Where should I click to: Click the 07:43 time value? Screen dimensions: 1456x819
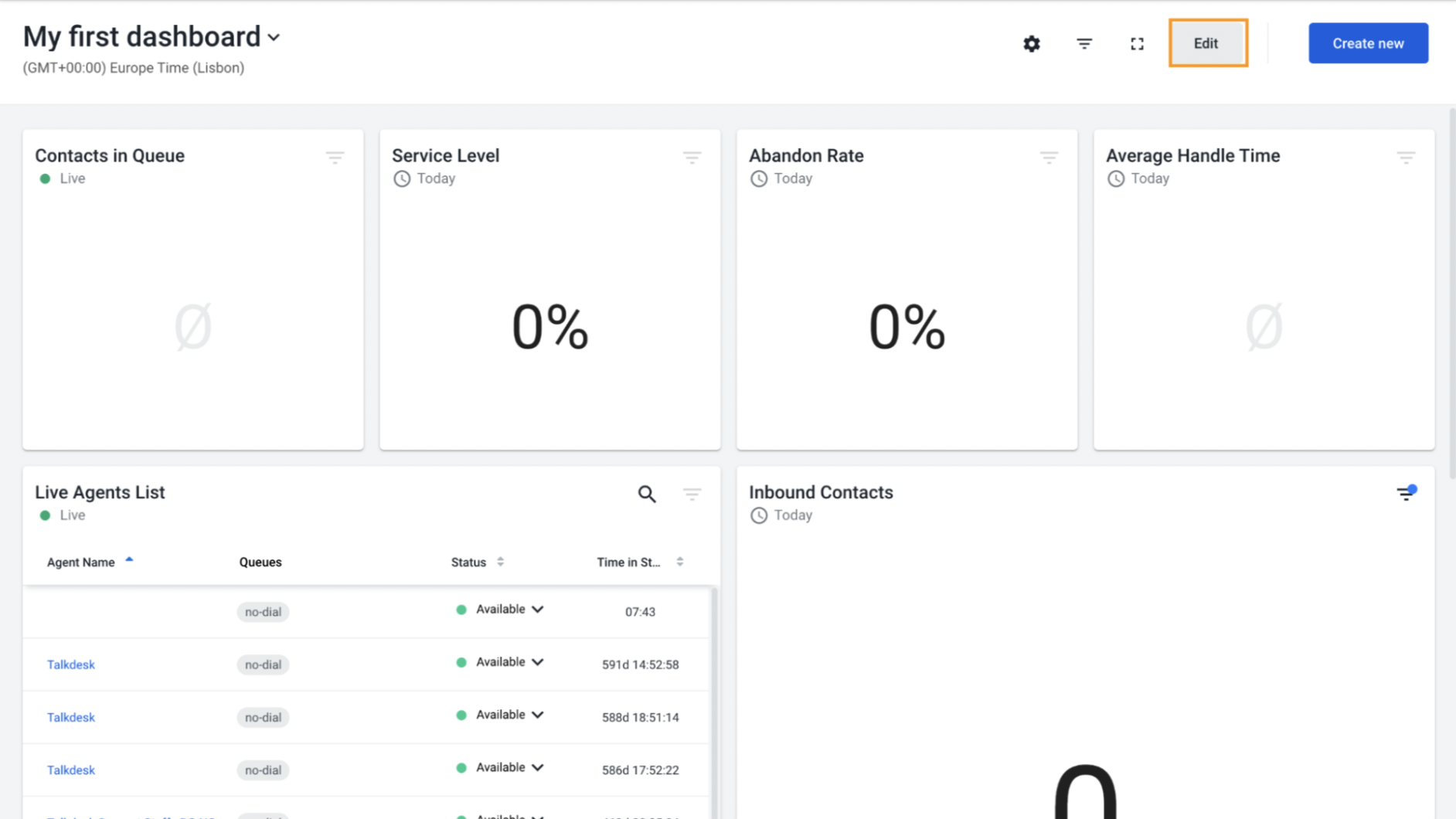(640, 612)
